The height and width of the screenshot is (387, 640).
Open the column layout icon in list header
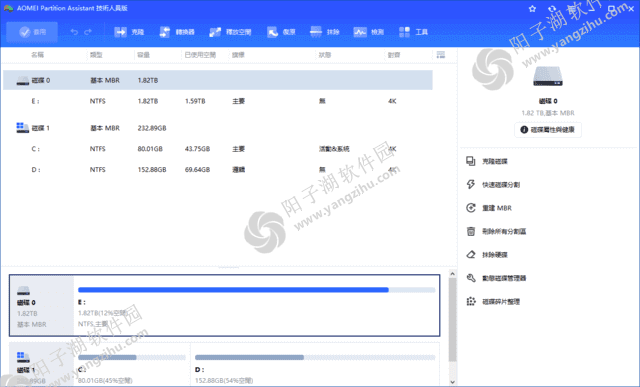pos(440,55)
